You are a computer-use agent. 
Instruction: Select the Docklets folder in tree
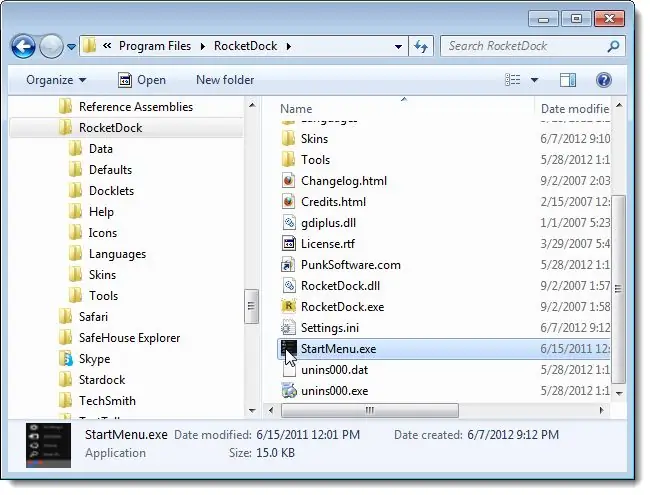click(x=110, y=191)
